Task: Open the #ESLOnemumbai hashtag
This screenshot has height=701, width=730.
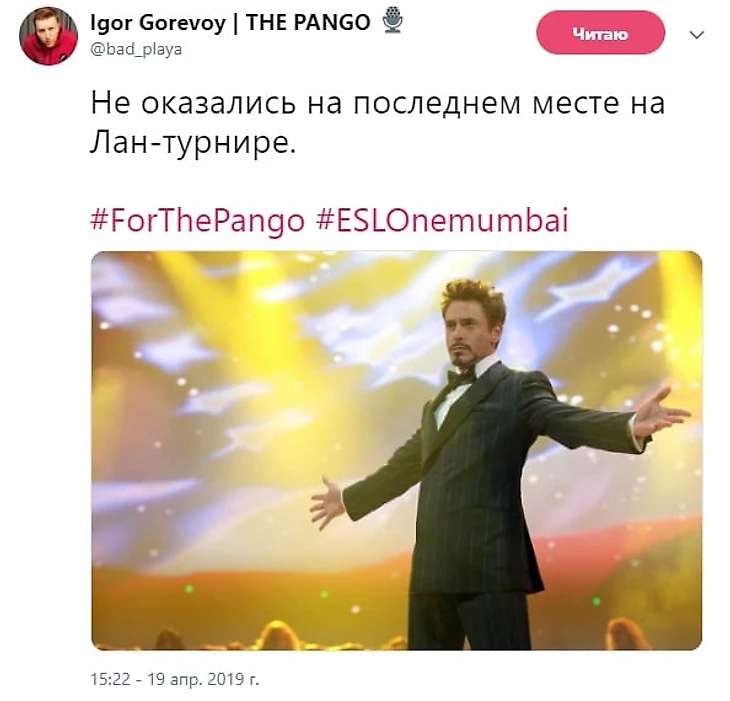Action: coord(442,220)
